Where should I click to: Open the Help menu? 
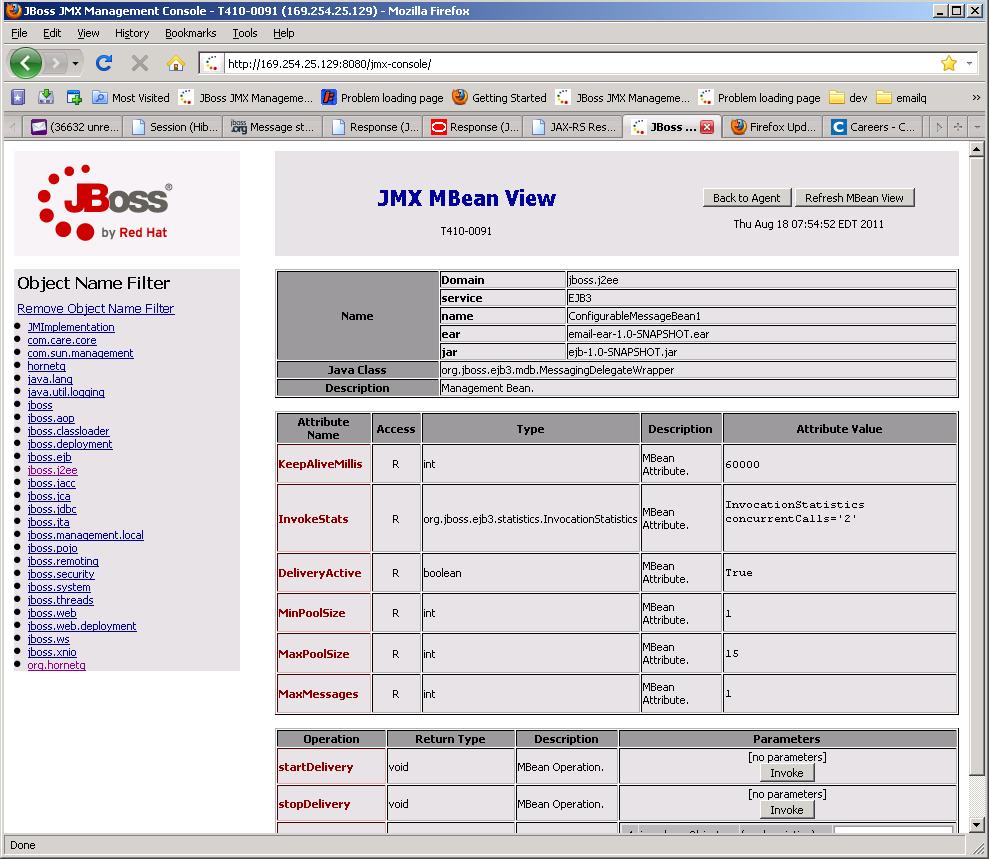[283, 33]
